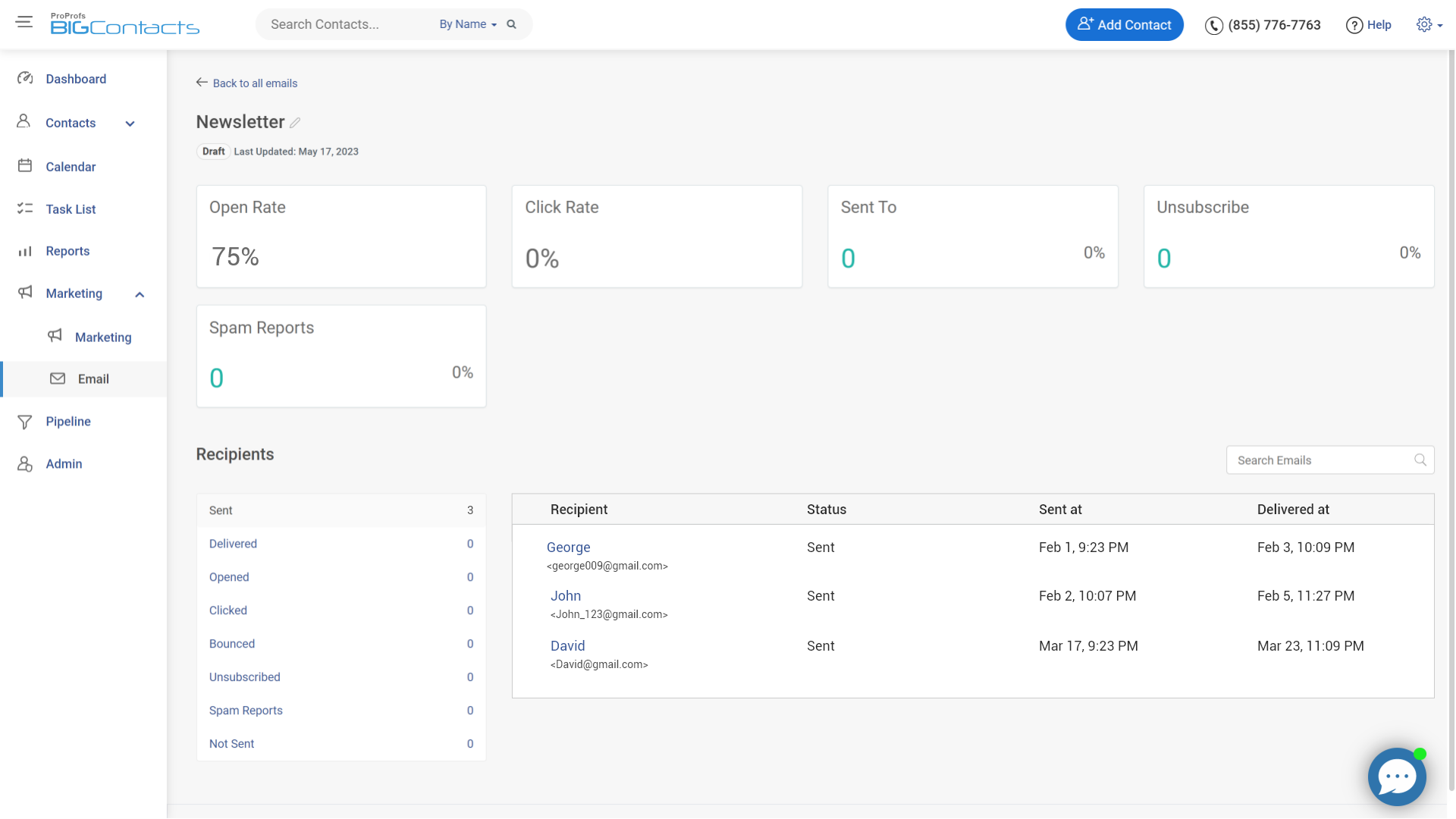This screenshot has width=1456, height=819.
Task: Select the Admin menu item
Action: click(x=64, y=463)
